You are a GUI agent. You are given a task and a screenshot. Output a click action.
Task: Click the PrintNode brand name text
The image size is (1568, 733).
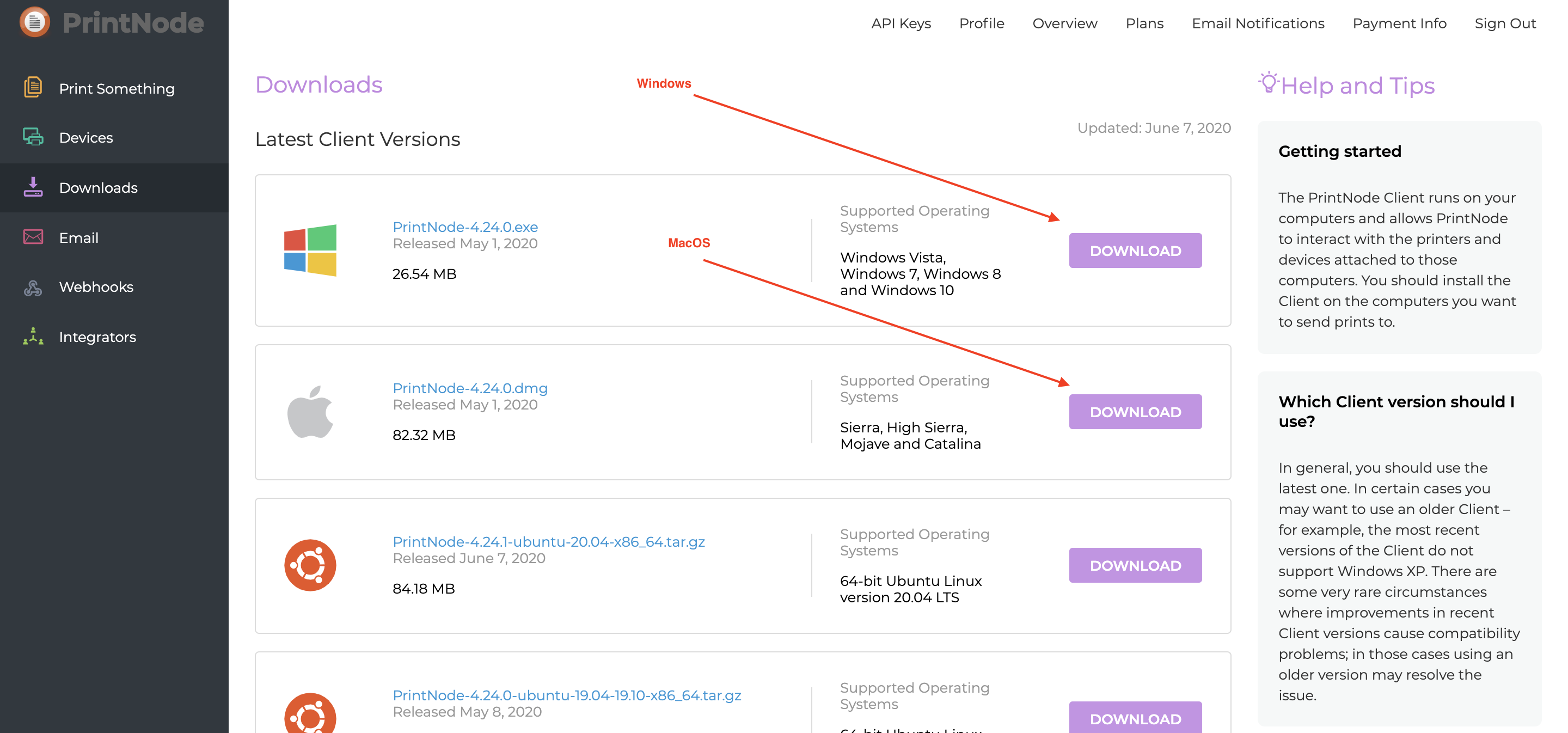point(133,23)
